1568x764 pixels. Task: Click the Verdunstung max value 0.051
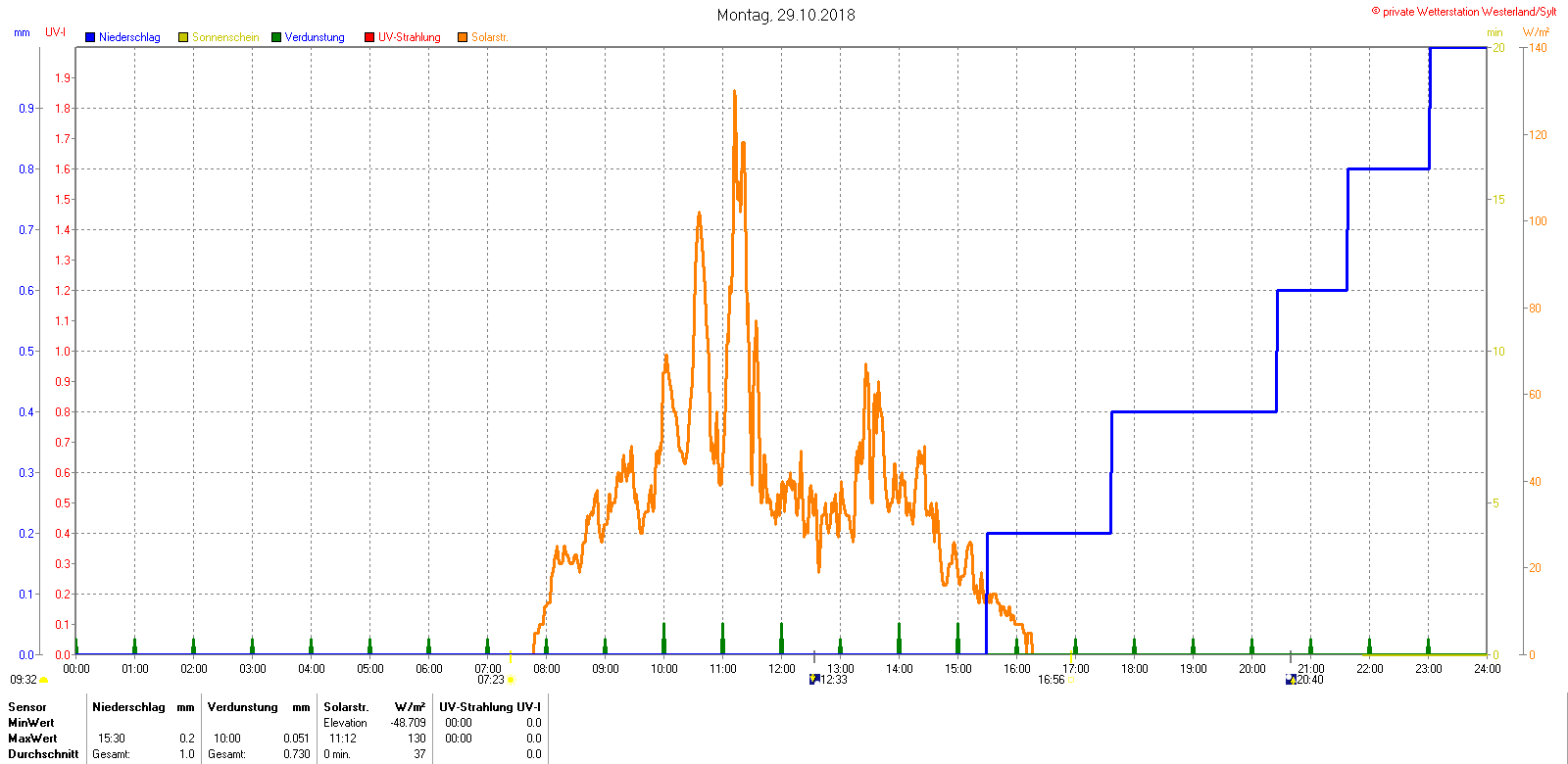click(297, 739)
